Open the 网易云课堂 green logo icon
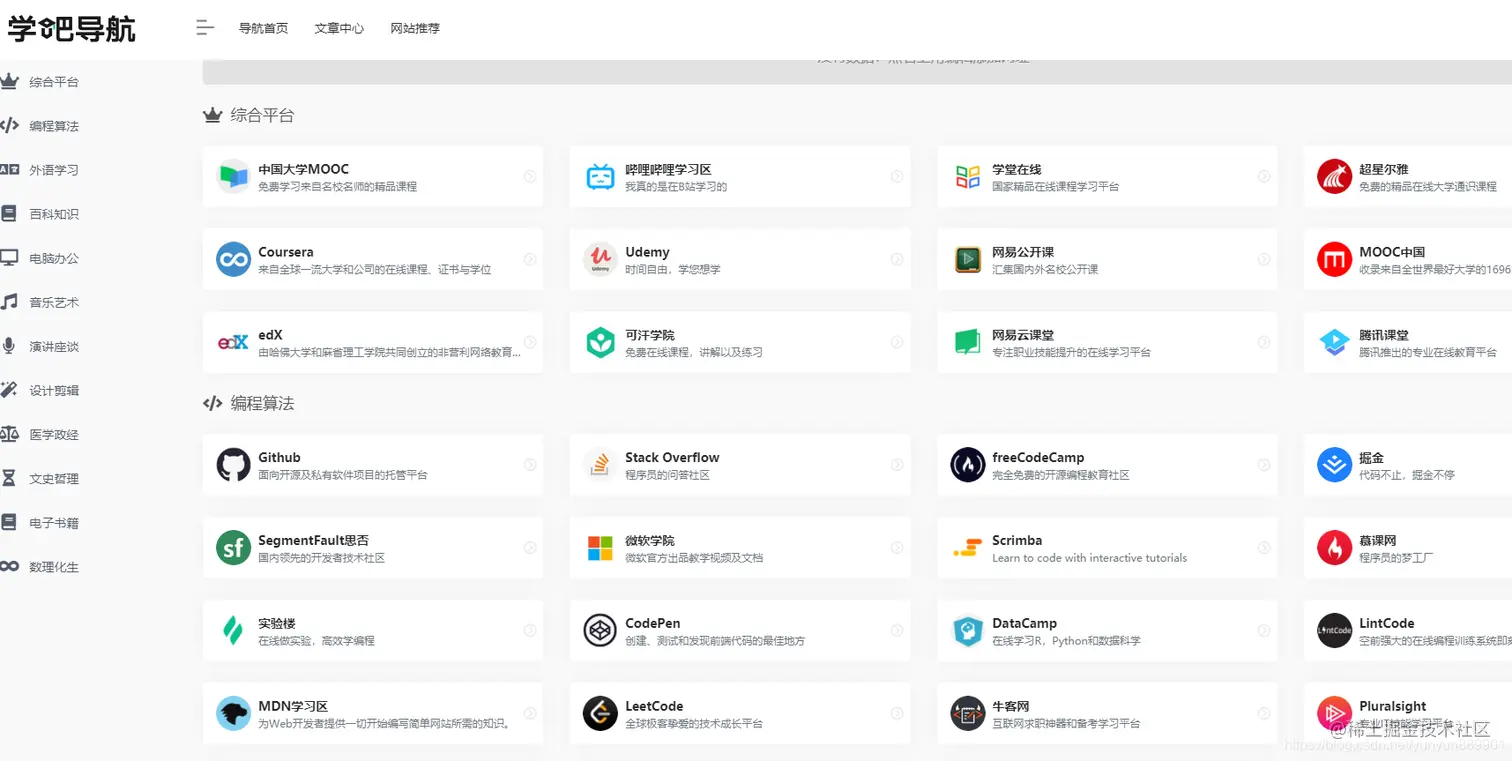The image size is (1512, 761). 967,343
